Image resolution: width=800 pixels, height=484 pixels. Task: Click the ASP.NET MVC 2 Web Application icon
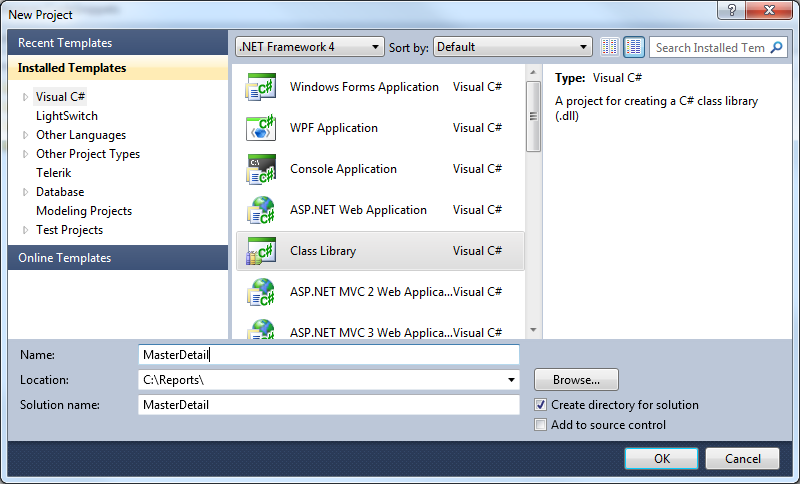(261, 292)
